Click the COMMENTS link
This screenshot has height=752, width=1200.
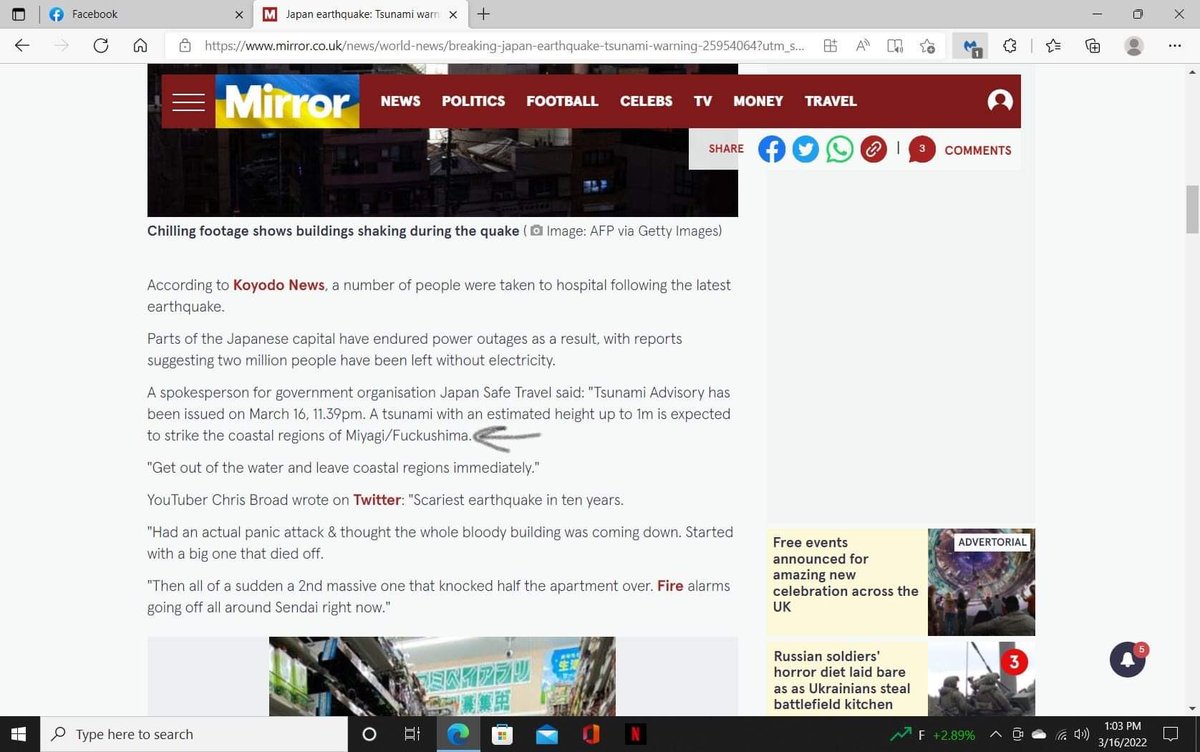[978, 150]
